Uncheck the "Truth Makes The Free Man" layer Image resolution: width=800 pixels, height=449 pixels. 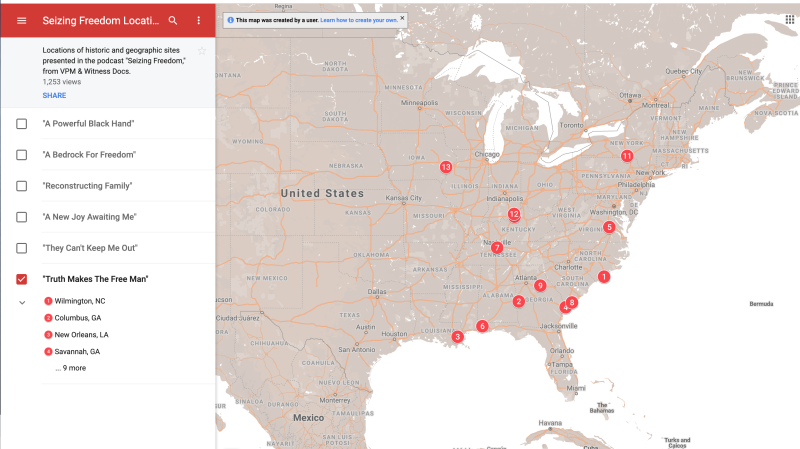pos(21,279)
